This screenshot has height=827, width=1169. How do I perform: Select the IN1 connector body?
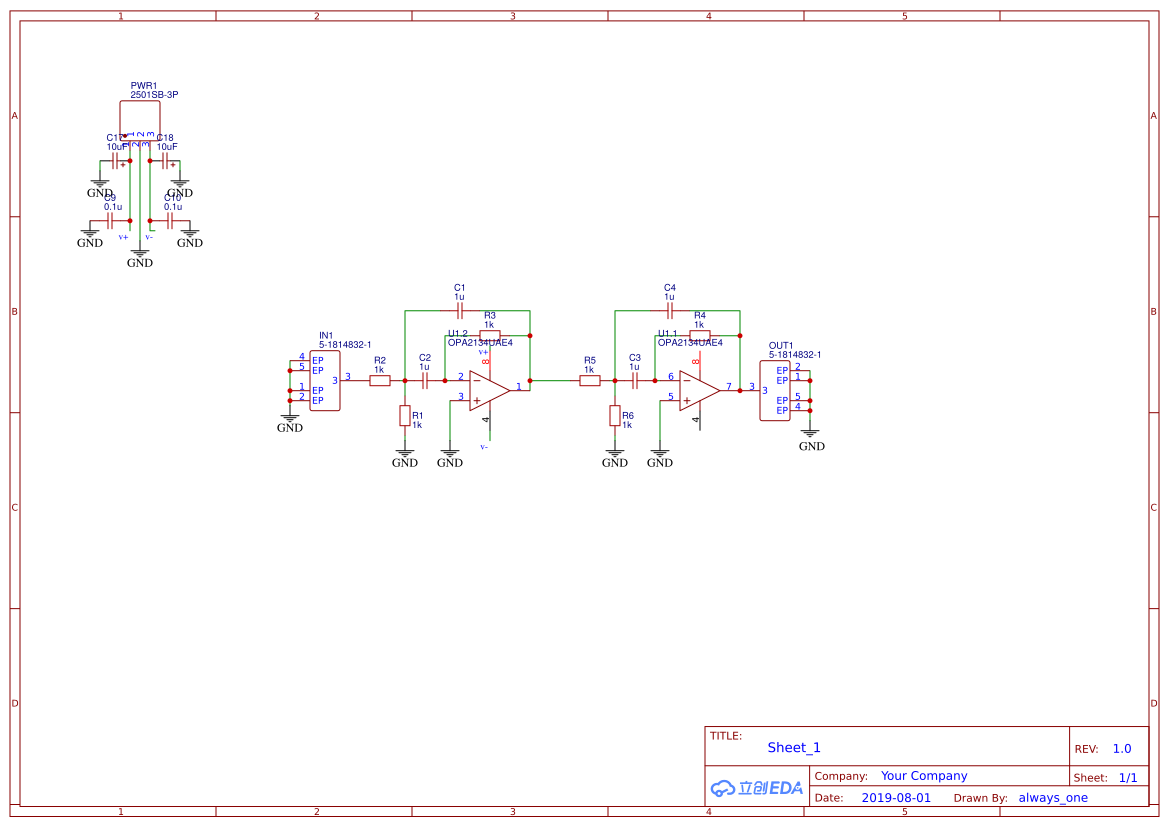point(325,380)
